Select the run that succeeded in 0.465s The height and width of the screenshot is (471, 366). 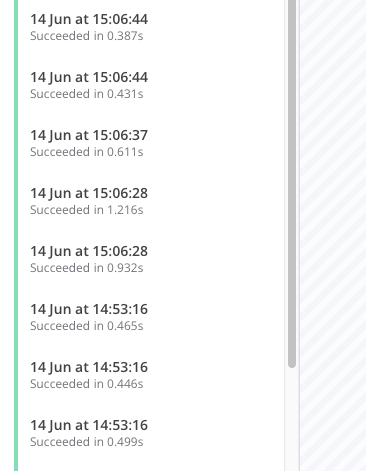[x=151, y=317]
